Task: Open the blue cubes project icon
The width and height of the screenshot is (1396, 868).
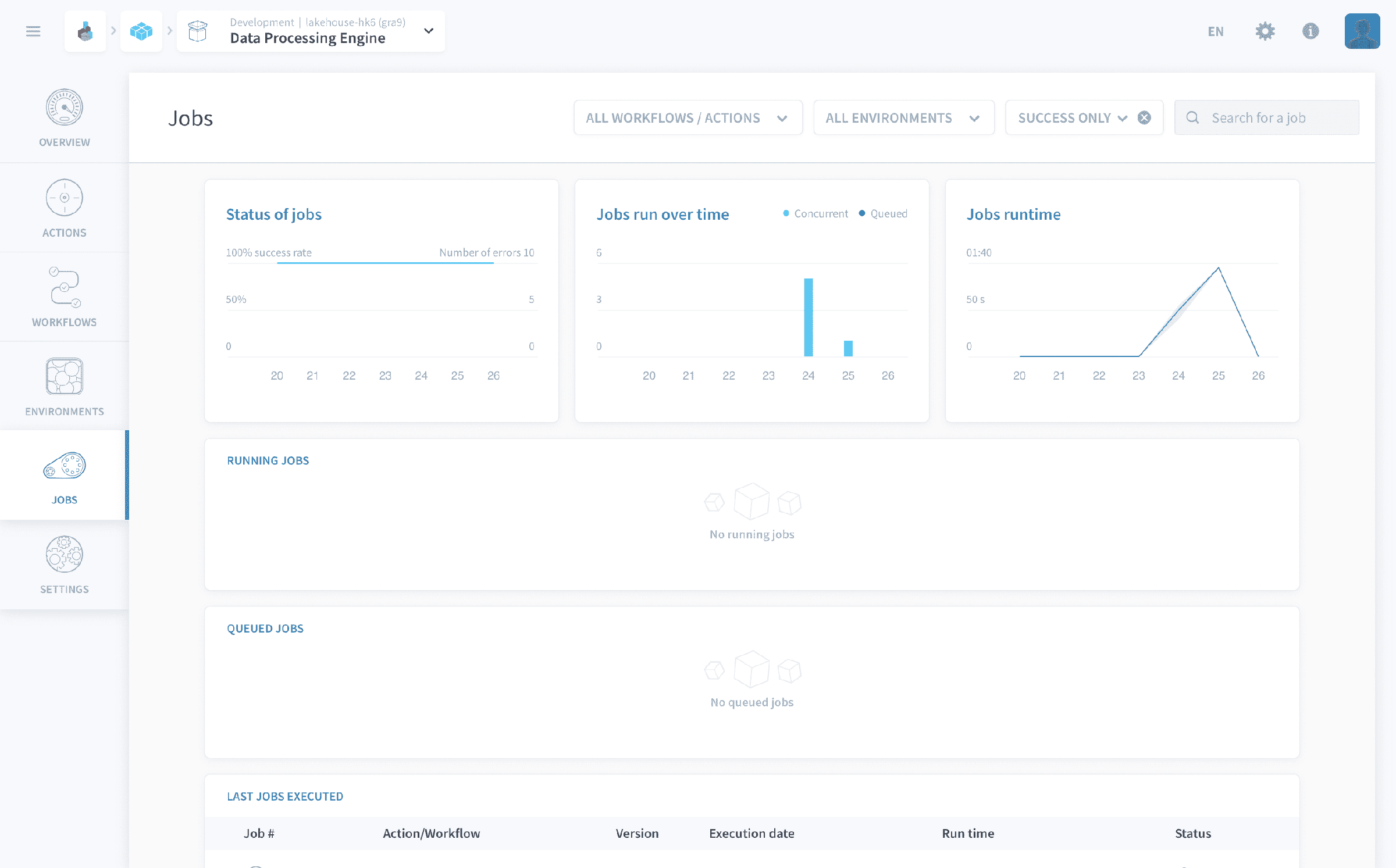Action: [141, 31]
